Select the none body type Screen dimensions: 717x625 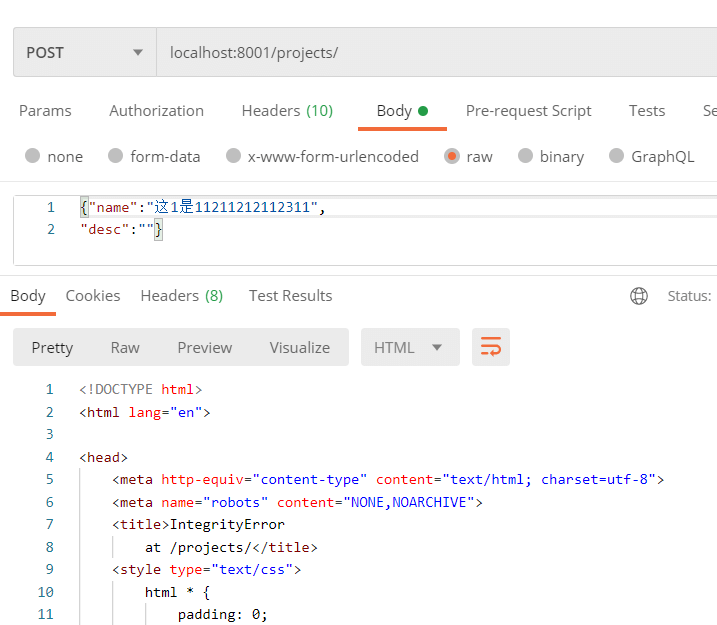[54, 156]
